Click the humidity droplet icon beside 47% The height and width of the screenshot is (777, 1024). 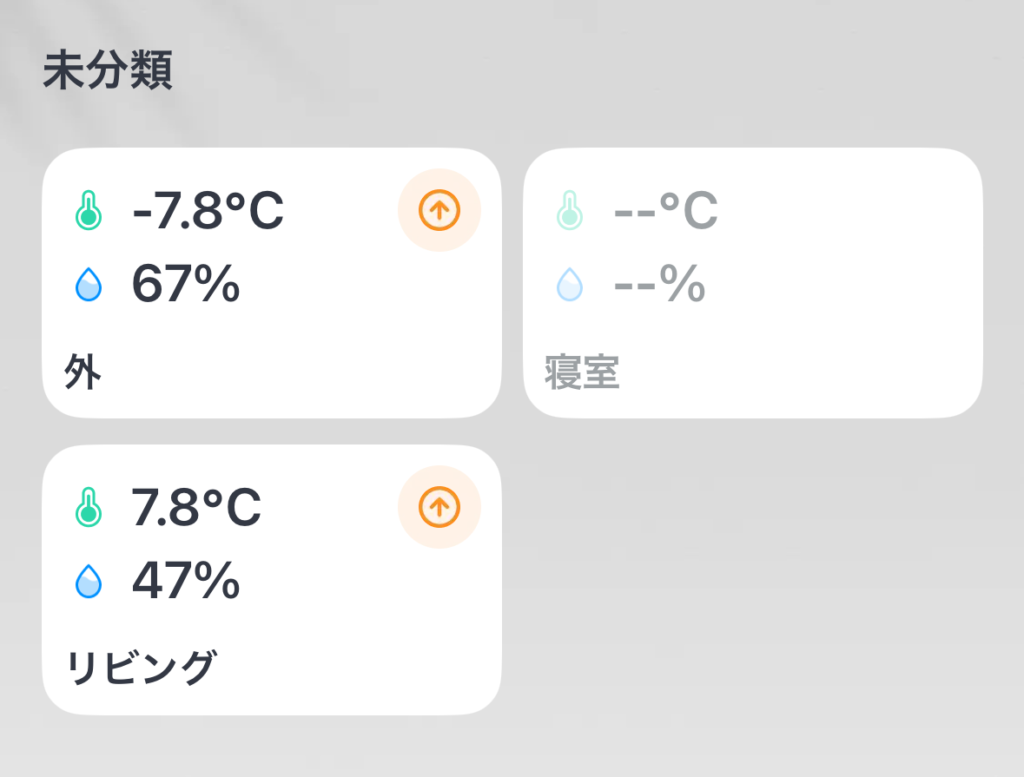click(x=89, y=581)
